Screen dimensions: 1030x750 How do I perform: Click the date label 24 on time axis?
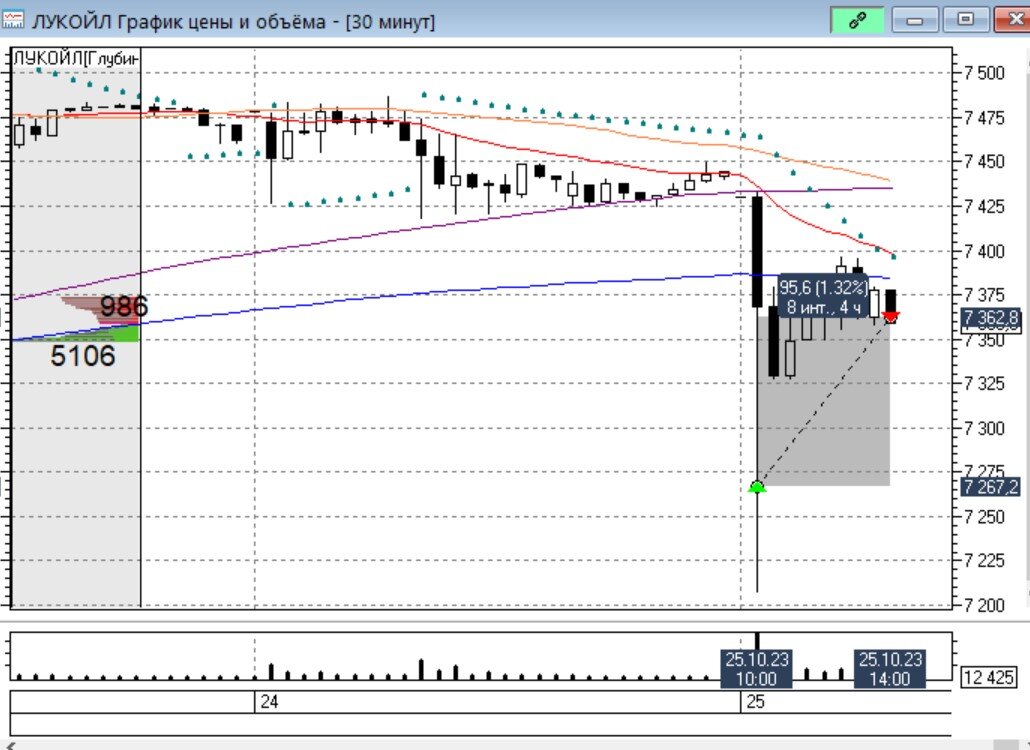pos(269,701)
